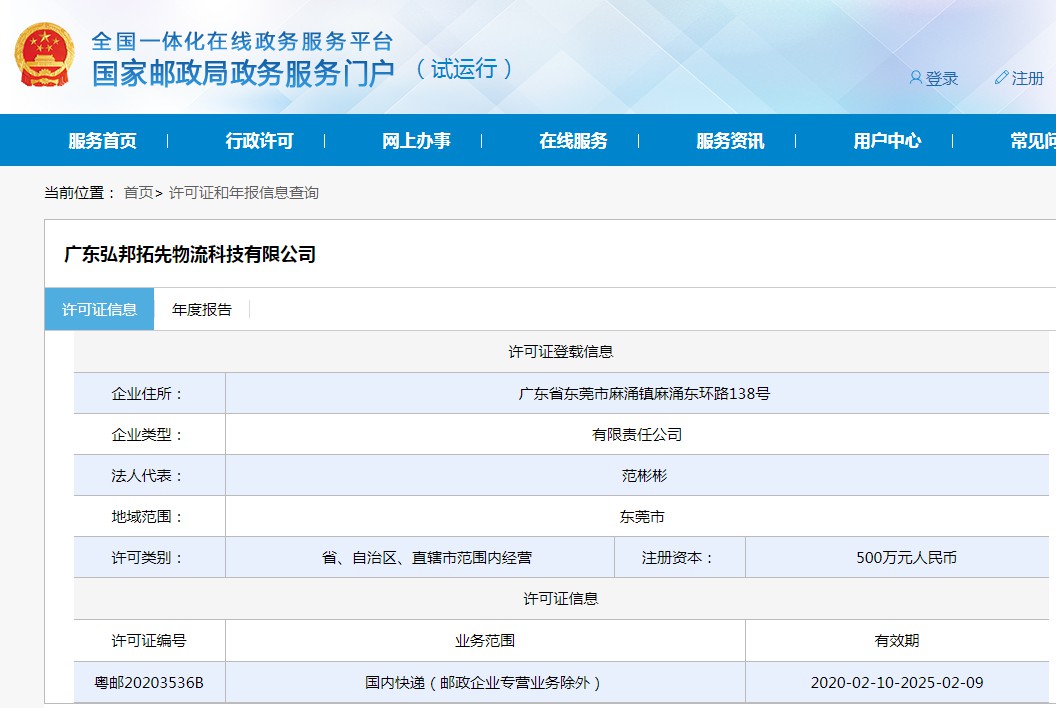Click the 首页 breadcrumb link
The image size is (1056, 708).
139,193
